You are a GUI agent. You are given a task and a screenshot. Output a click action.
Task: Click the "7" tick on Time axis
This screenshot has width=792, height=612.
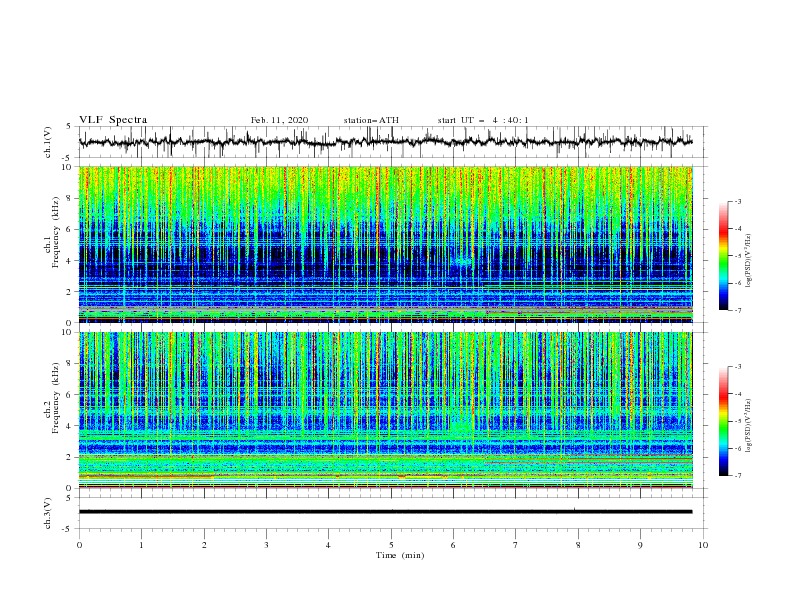pyautogui.click(x=516, y=545)
